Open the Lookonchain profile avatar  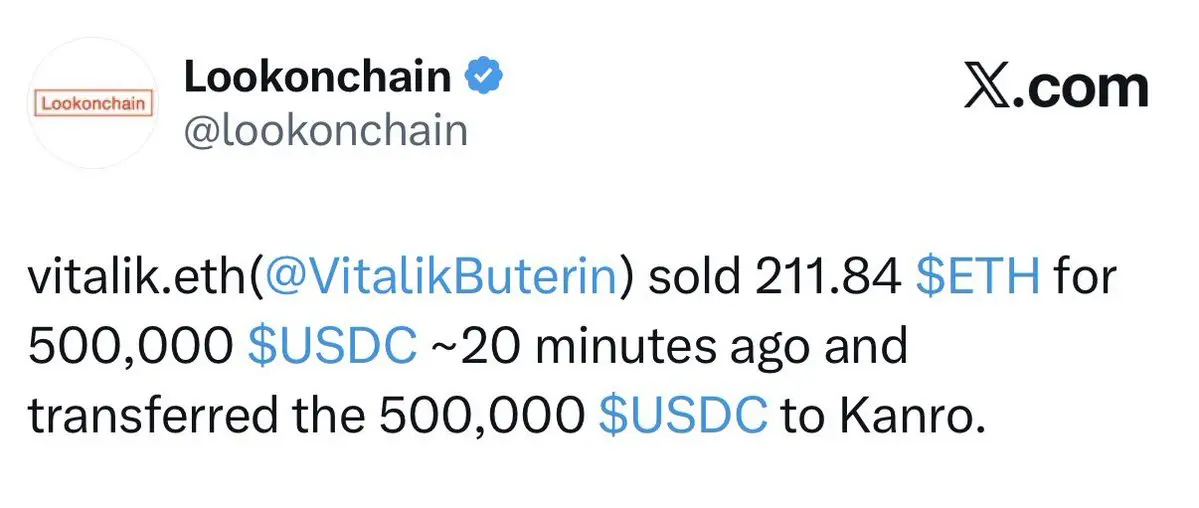[91, 103]
